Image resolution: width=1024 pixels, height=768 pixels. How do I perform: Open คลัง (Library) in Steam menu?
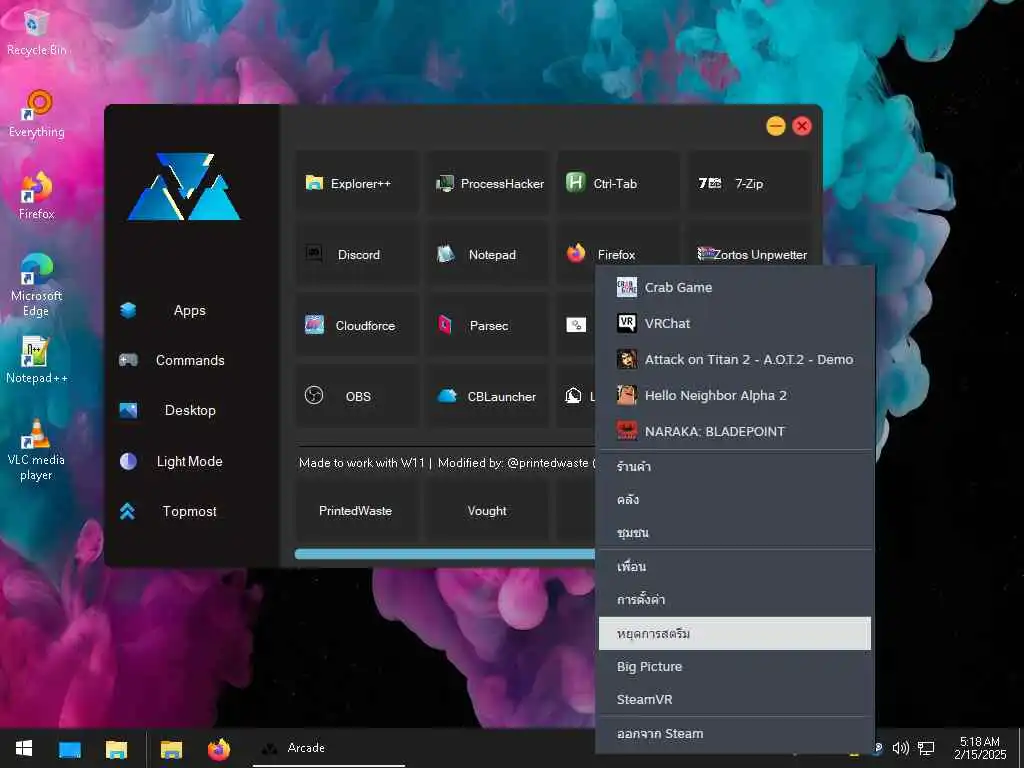pyautogui.click(x=735, y=500)
